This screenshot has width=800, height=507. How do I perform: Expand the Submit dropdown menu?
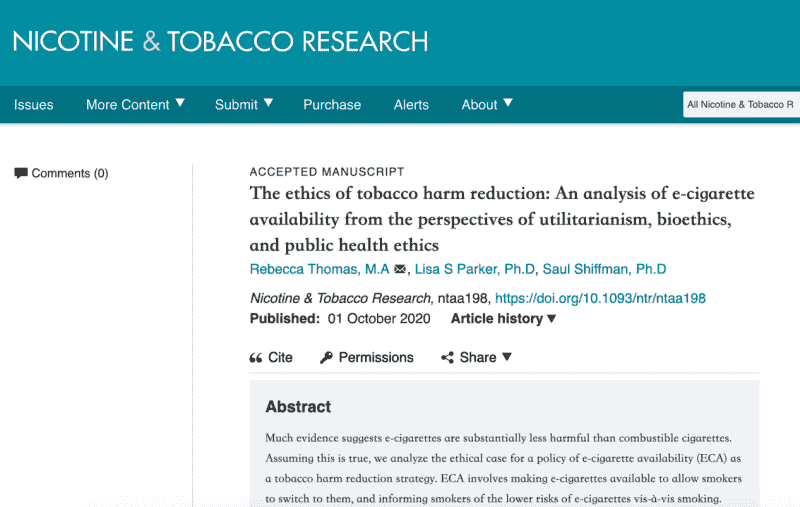[243, 105]
